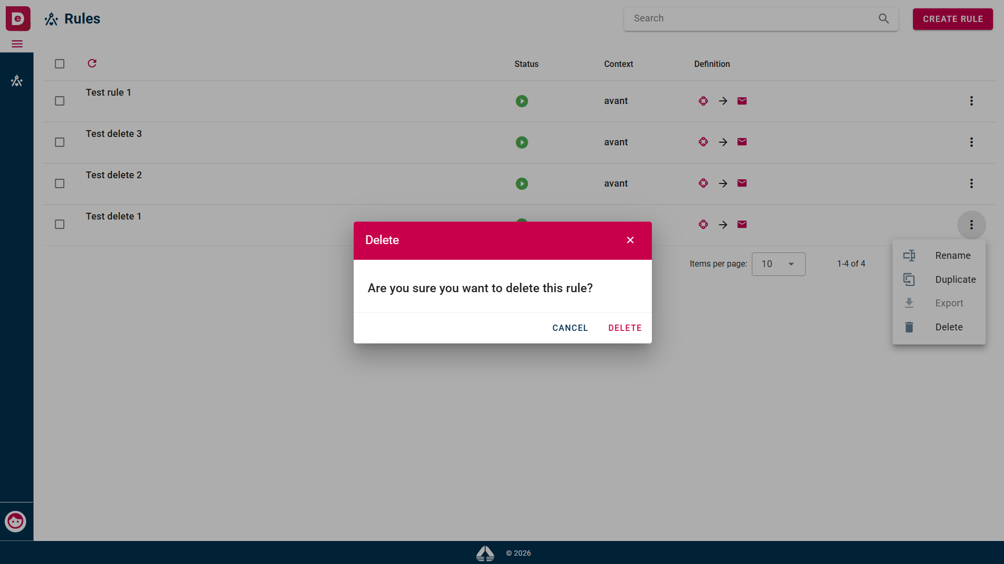Image resolution: width=1004 pixels, height=564 pixels.
Task: Choose Rename from the context menu
Action: [x=939, y=255]
